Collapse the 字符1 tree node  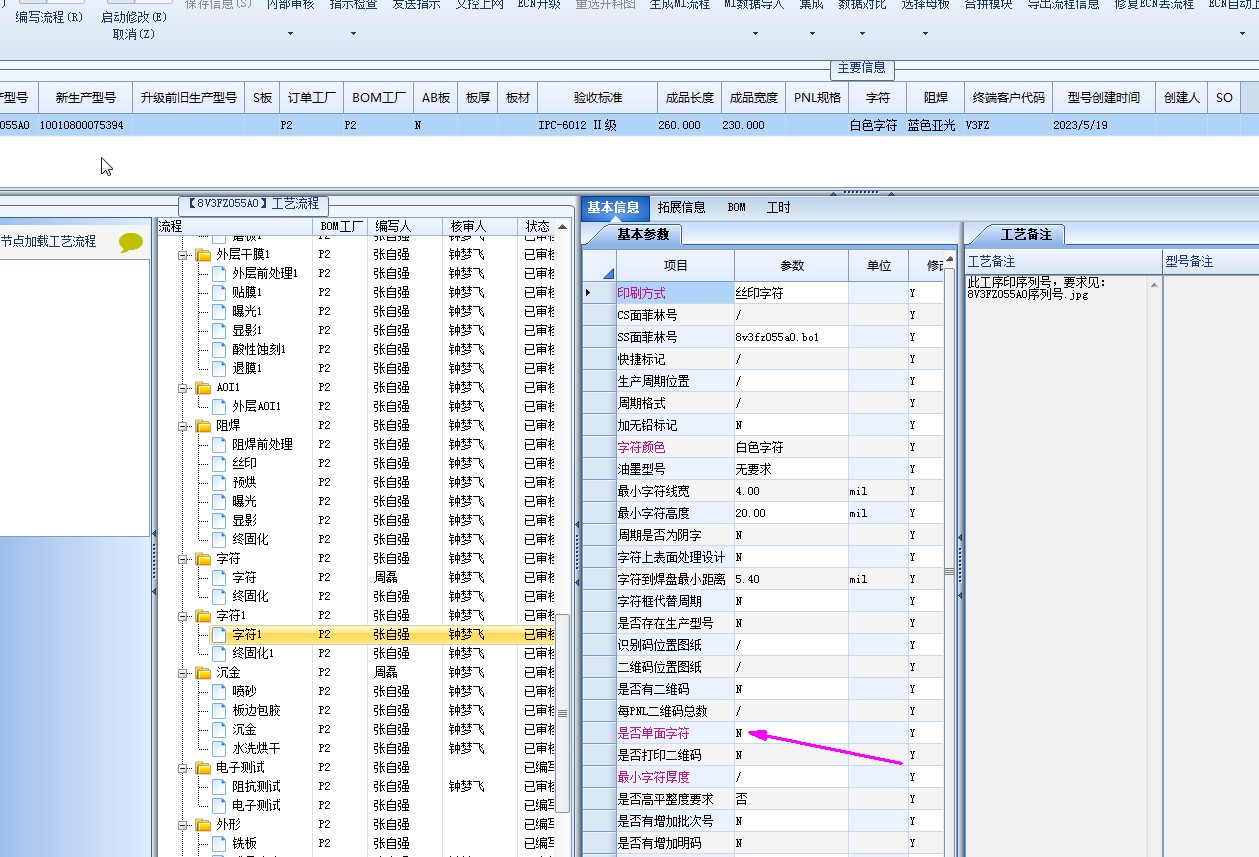click(184, 616)
